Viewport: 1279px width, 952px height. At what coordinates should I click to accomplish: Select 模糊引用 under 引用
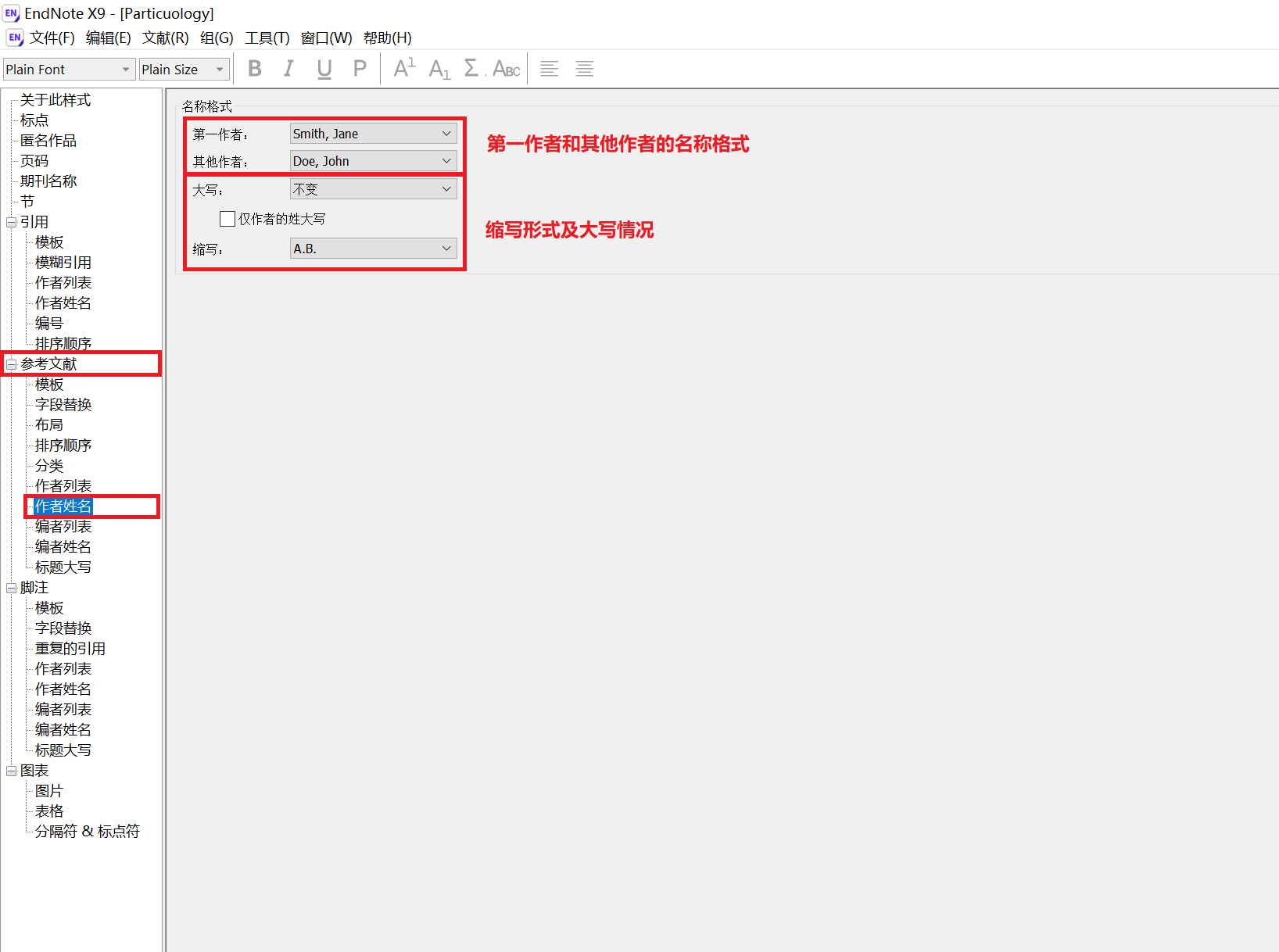(63, 263)
